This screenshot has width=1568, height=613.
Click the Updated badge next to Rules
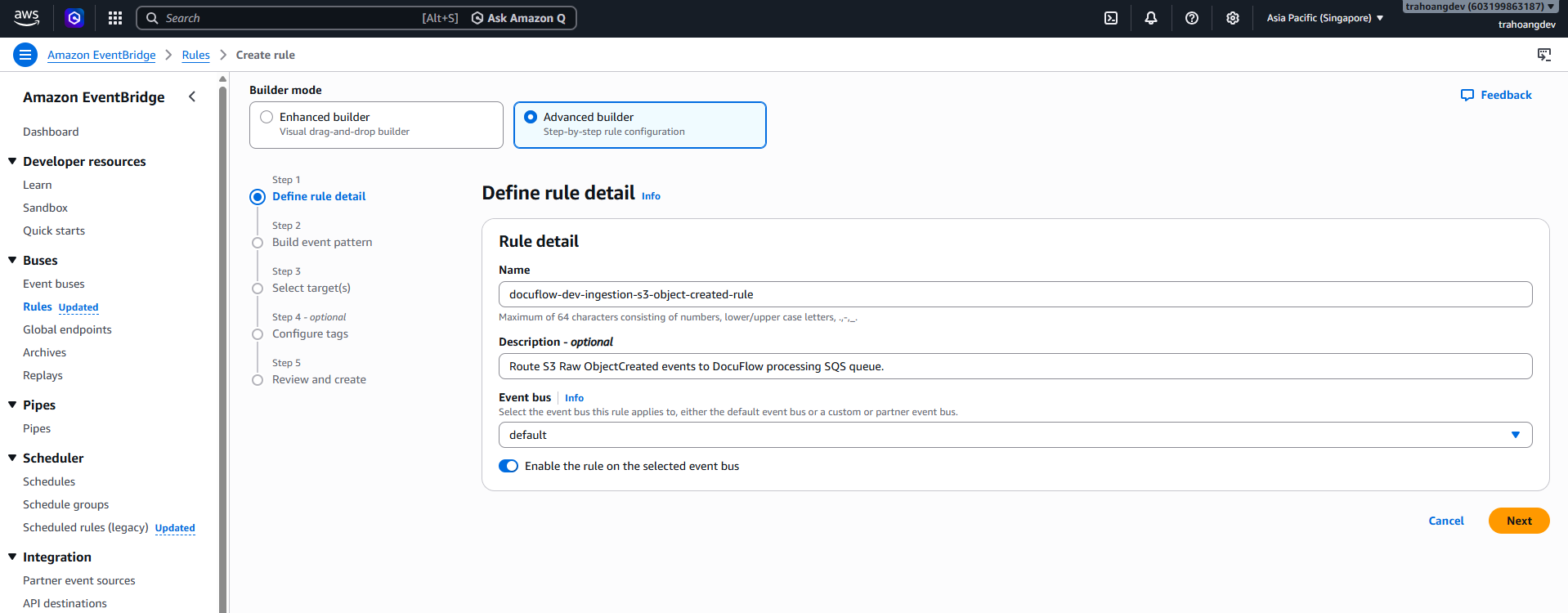click(x=78, y=307)
